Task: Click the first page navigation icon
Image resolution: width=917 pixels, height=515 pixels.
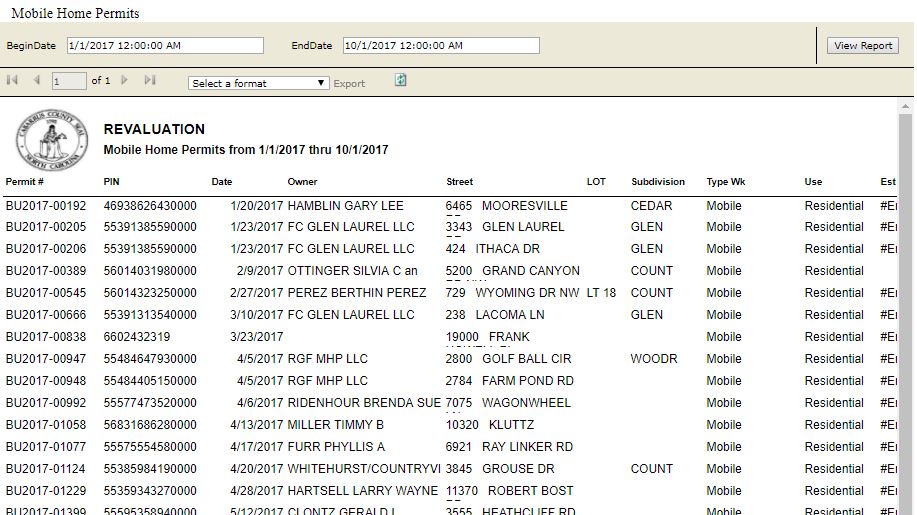Action: click(x=13, y=81)
